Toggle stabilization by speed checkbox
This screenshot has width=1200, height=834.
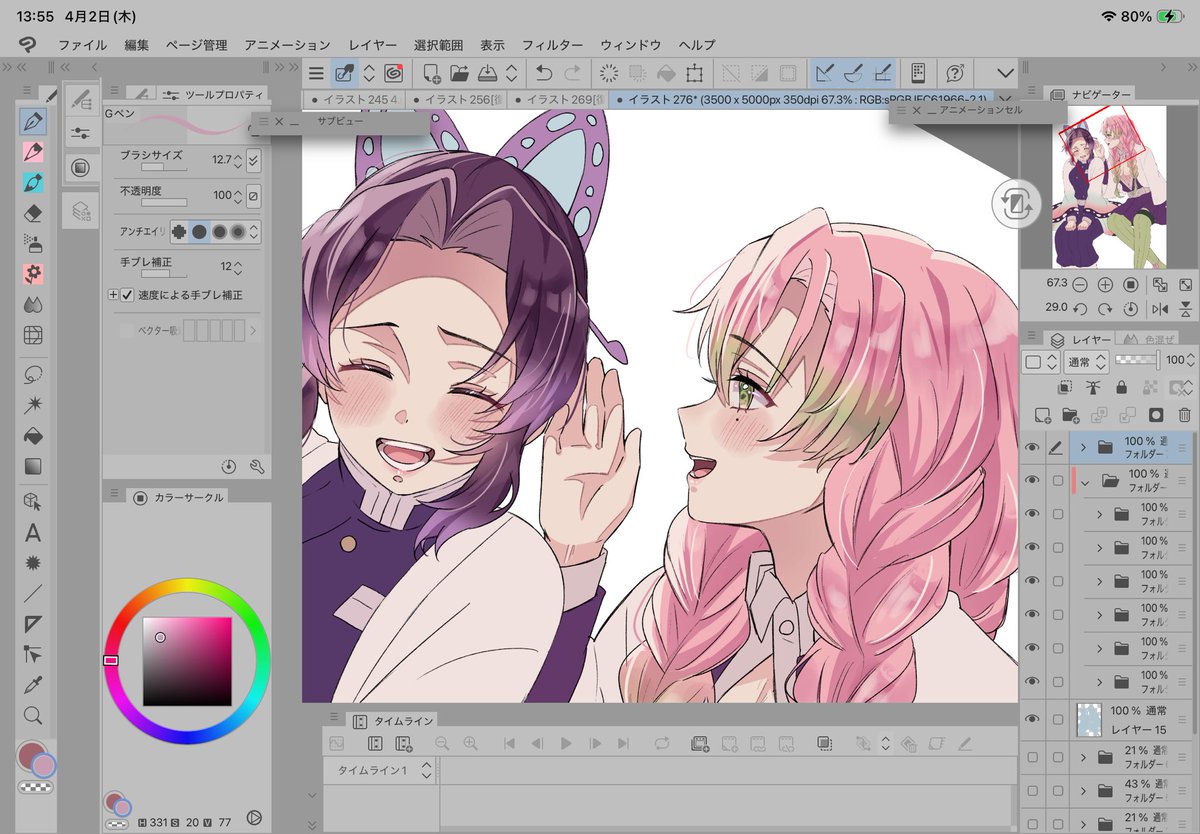[127, 295]
